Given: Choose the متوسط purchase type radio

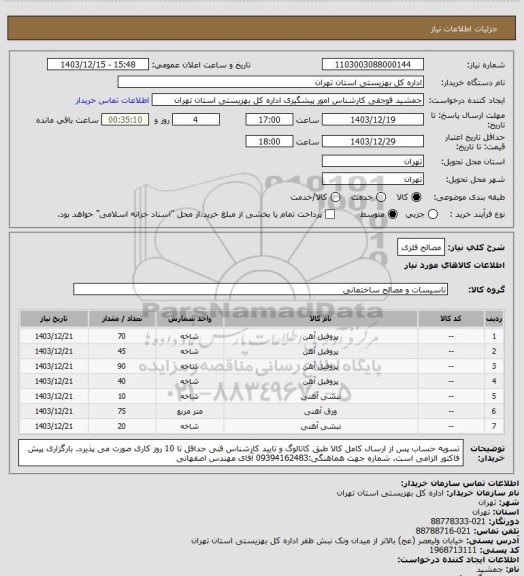Looking at the screenshot, I should click(x=393, y=214).
